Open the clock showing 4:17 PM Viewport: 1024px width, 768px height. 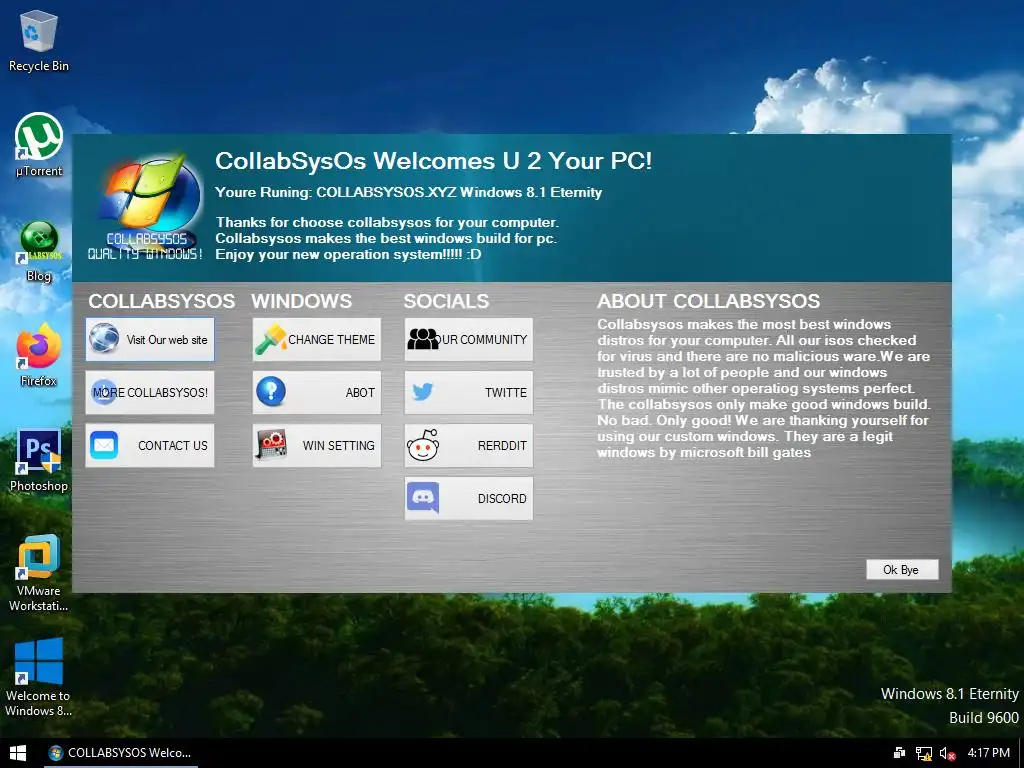click(x=988, y=753)
